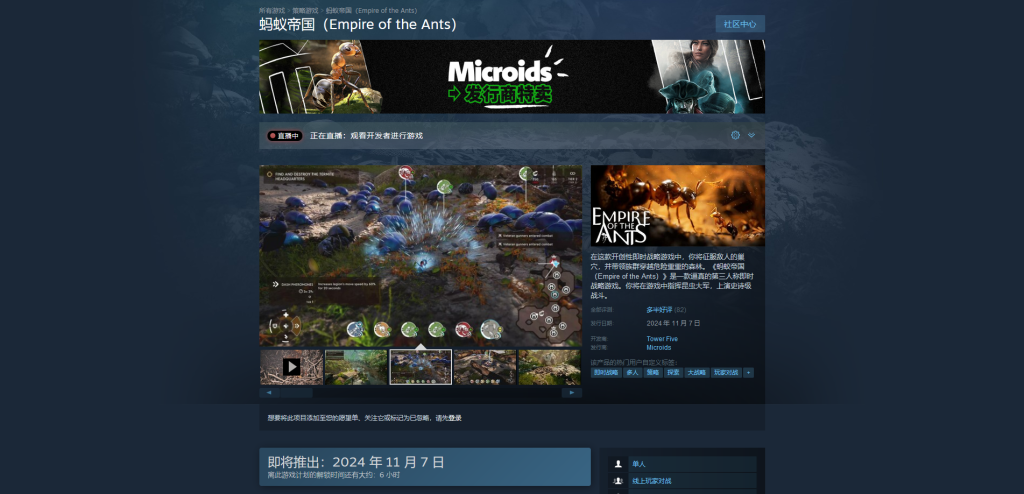Screen dimensions: 1024x494
Task: Select the fourth screenshot thumbnail
Action: [x=485, y=367]
